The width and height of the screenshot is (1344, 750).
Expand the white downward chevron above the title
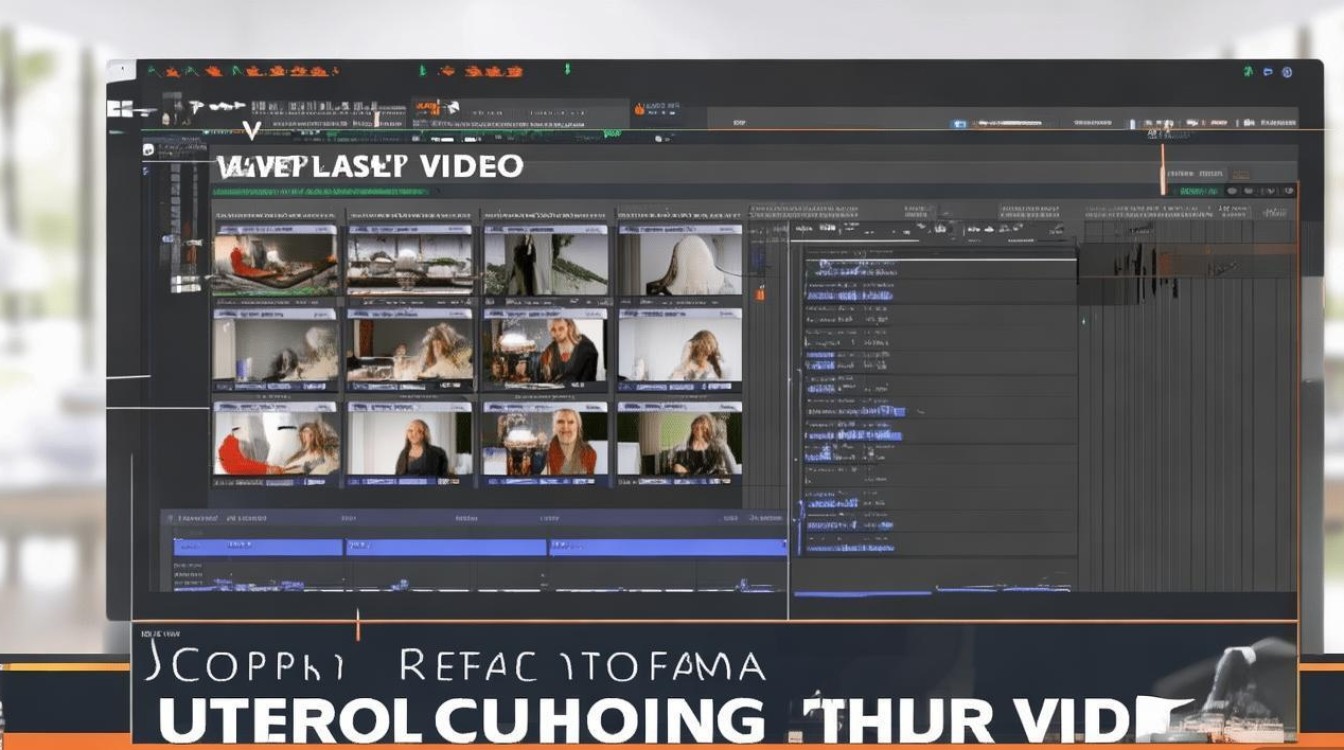click(x=252, y=130)
